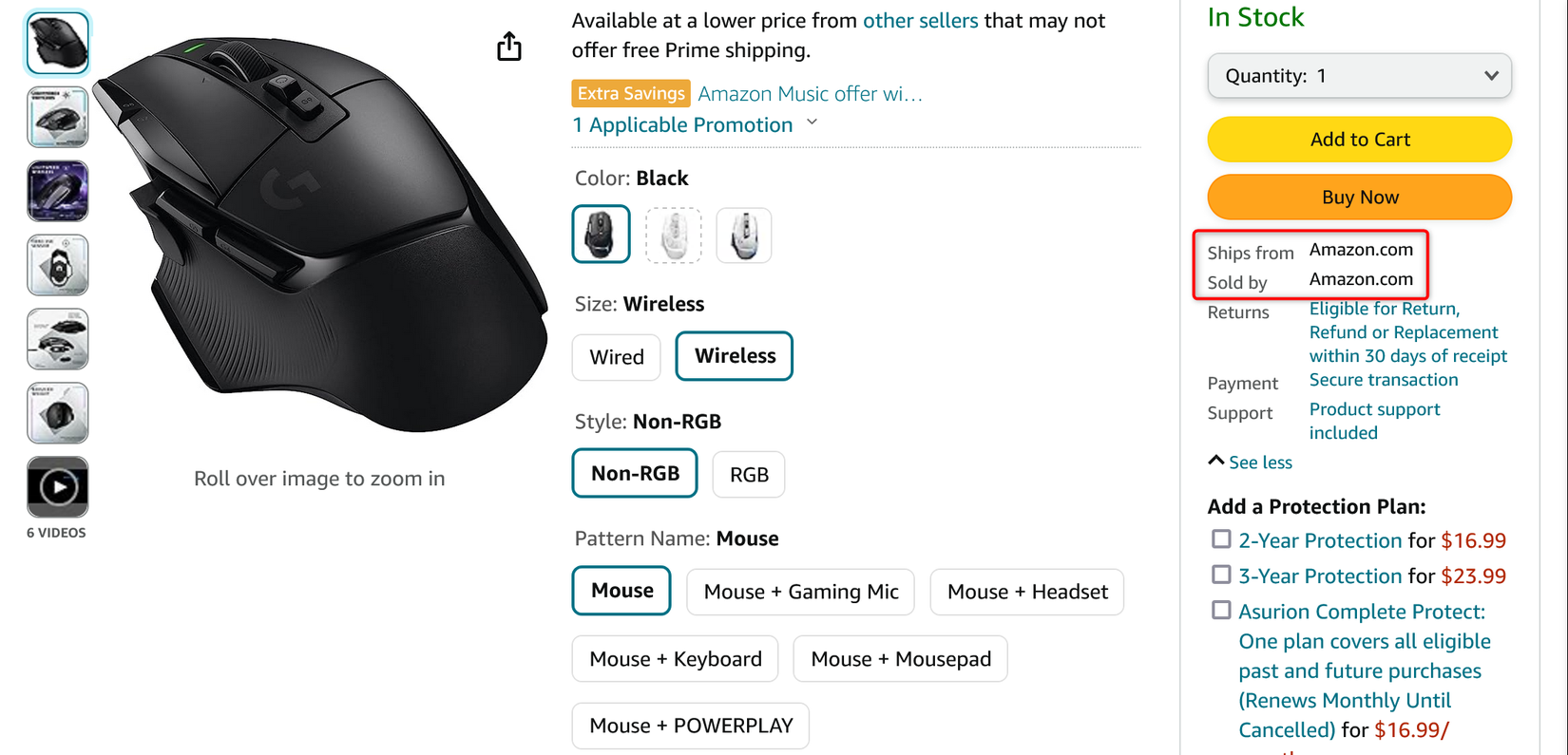Choose the Mouse + Gaming Mic pattern
Image resolution: width=1568 pixels, height=755 pixels.
tap(799, 591)
